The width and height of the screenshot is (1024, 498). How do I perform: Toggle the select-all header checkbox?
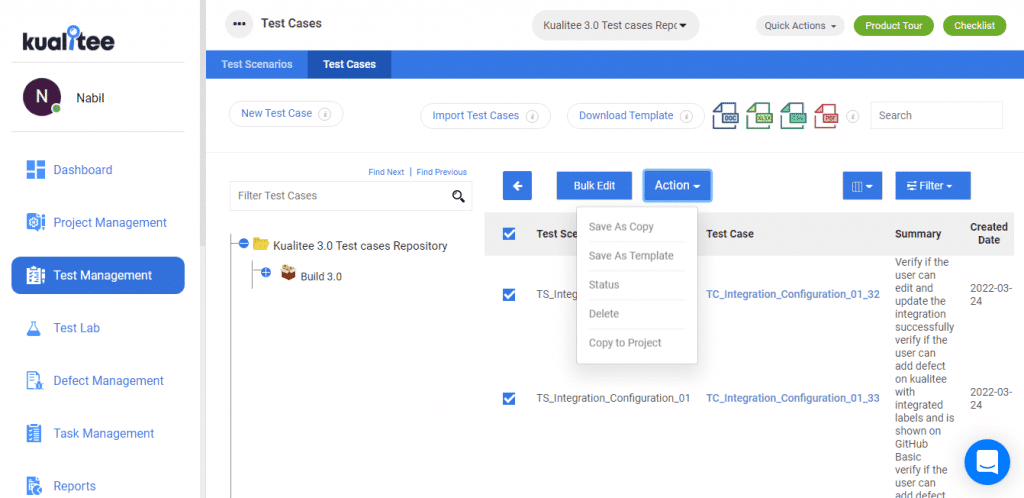click(509, 234)
